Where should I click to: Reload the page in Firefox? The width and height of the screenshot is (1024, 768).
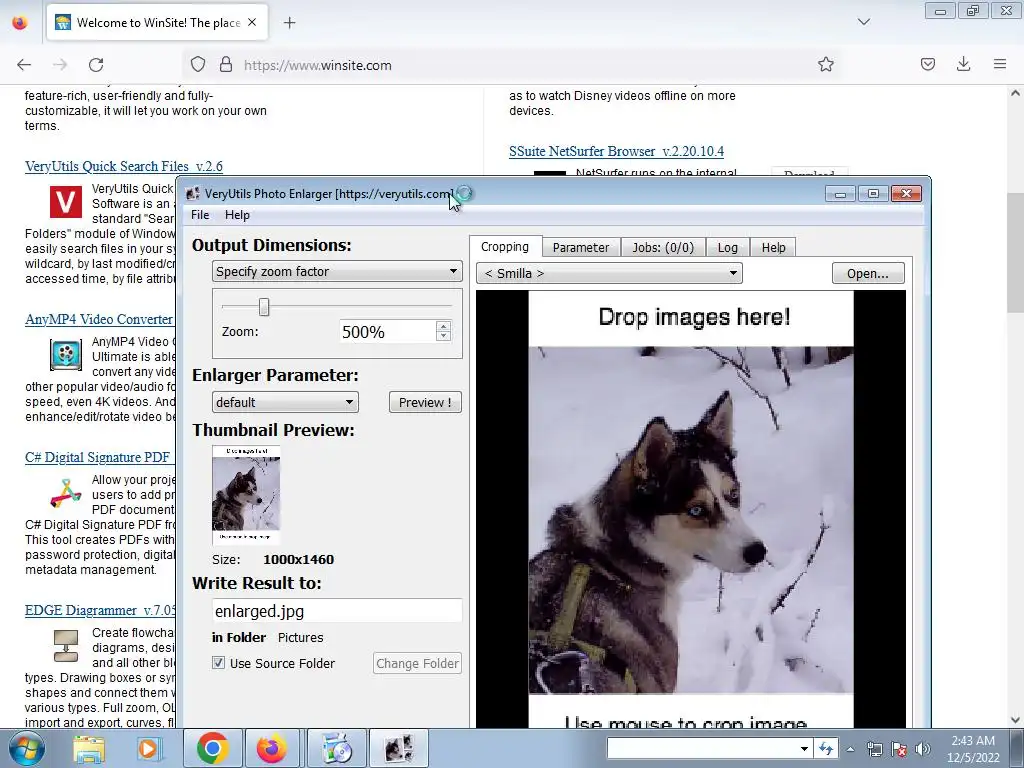click(96, 65)
